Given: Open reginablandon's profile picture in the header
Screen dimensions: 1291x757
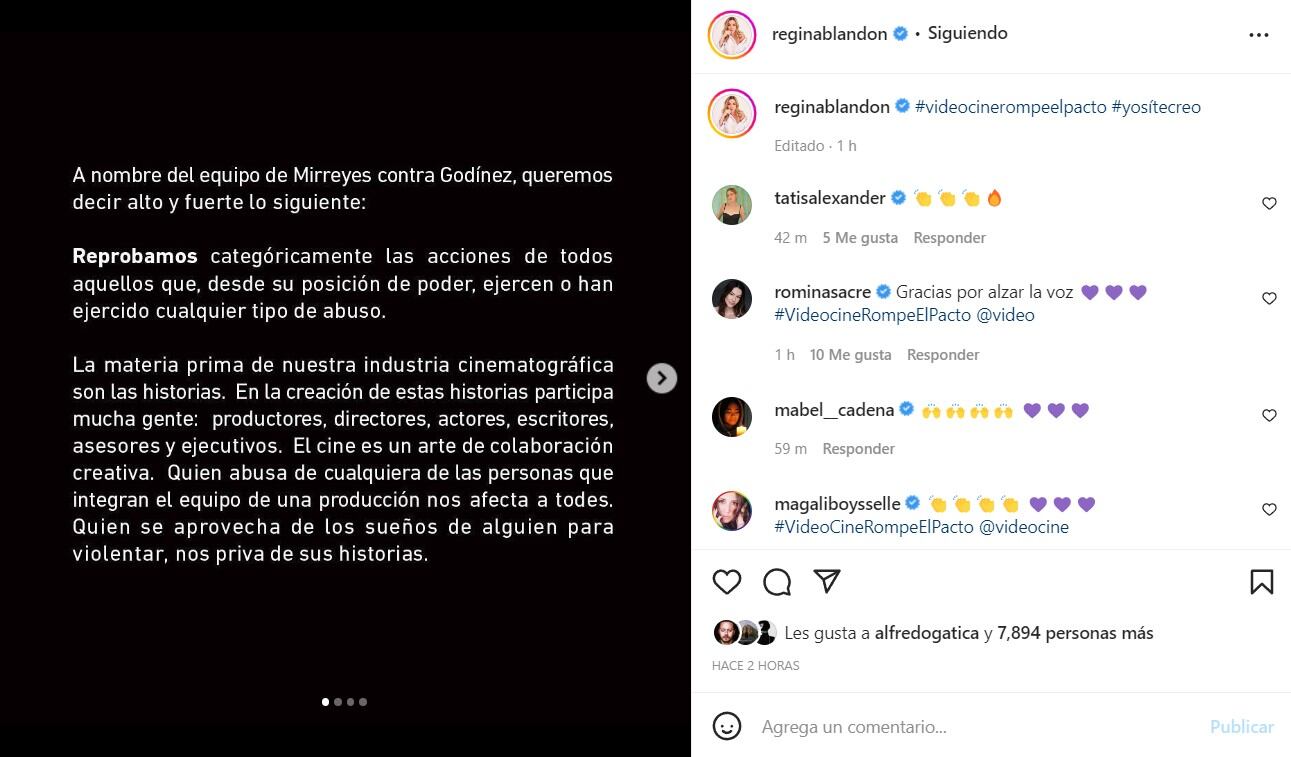Looking at the screenshot, I should click(x=732, y=35).
